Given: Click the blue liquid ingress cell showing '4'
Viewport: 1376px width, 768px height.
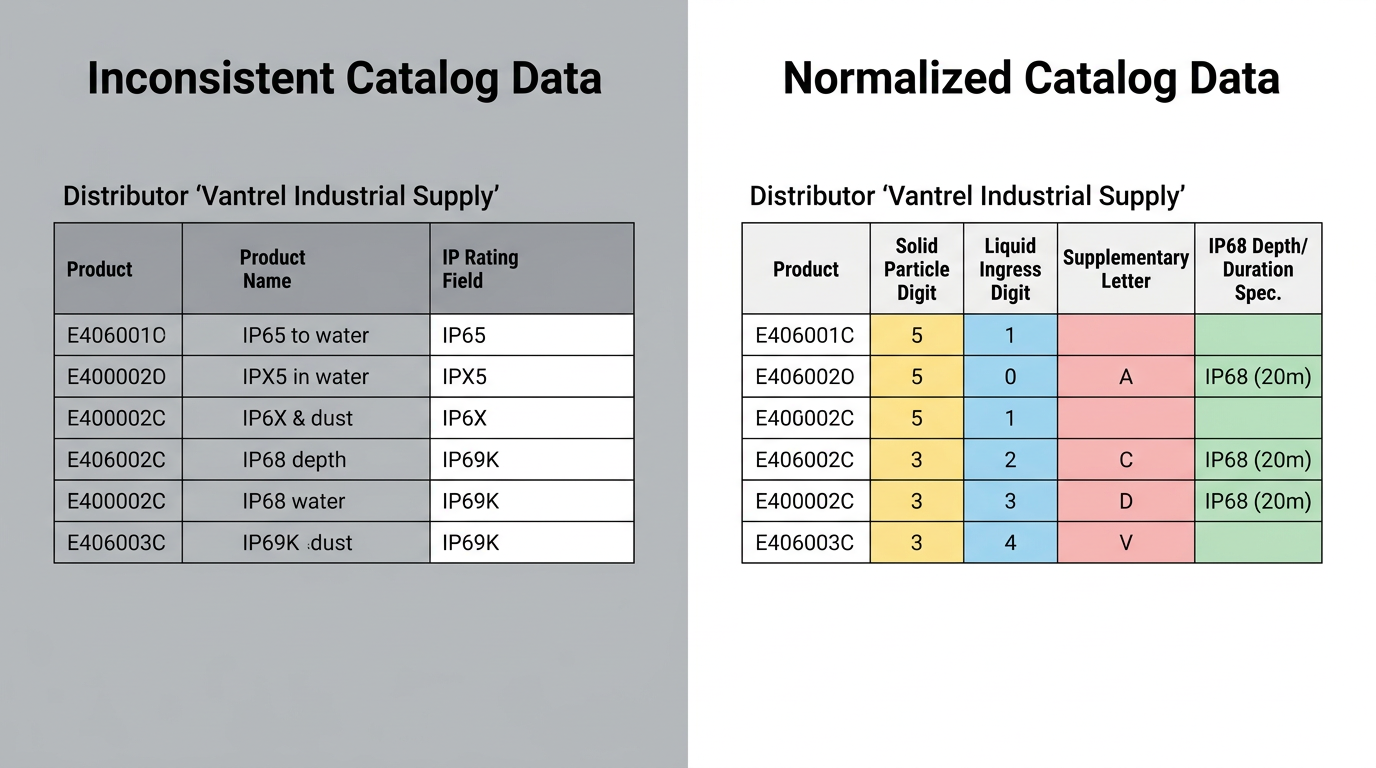Looking at the screenshot, I should coord(1010,543).
